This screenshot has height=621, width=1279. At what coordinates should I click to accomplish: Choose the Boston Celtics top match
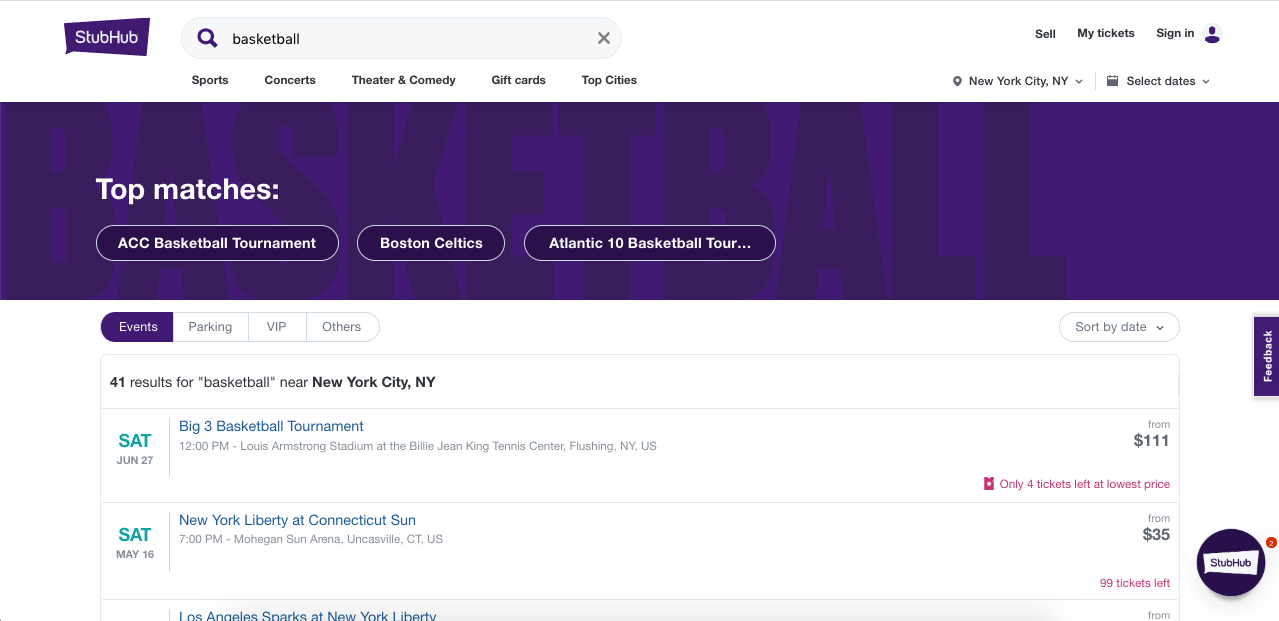pyautogui.click(x=431, y=243)
